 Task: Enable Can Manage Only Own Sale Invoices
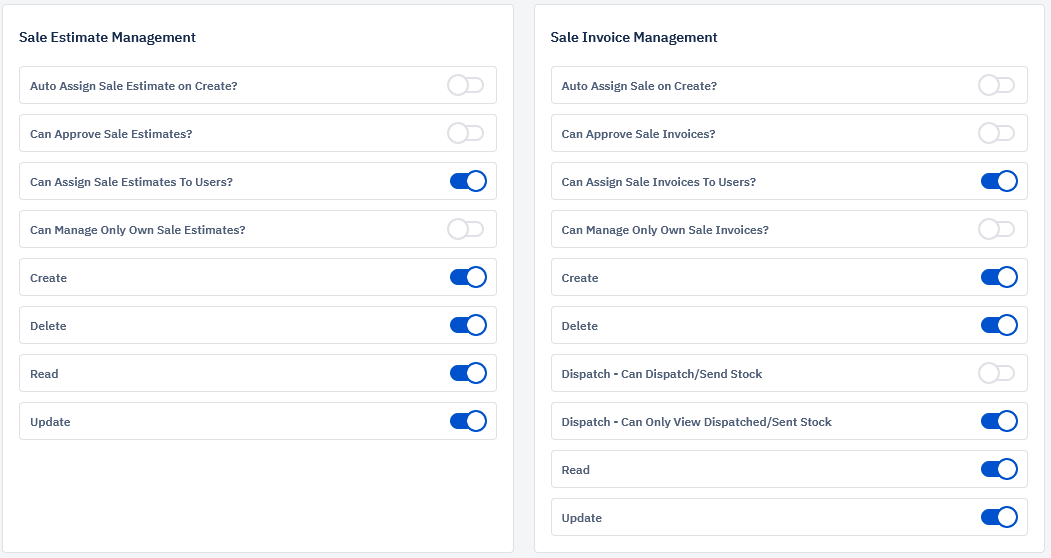point(997,229)
